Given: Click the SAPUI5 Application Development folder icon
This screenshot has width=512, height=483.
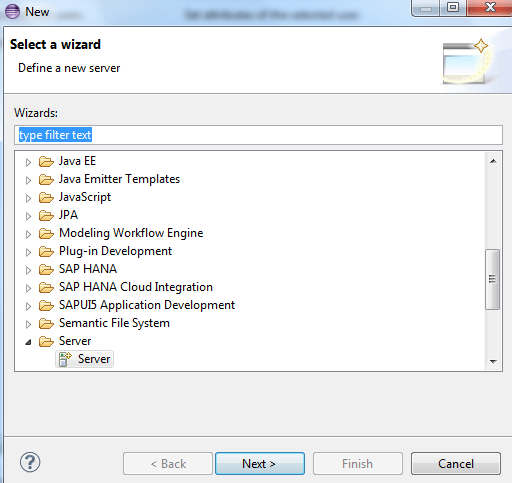Looking at the screenshot, I should [46, 306].
